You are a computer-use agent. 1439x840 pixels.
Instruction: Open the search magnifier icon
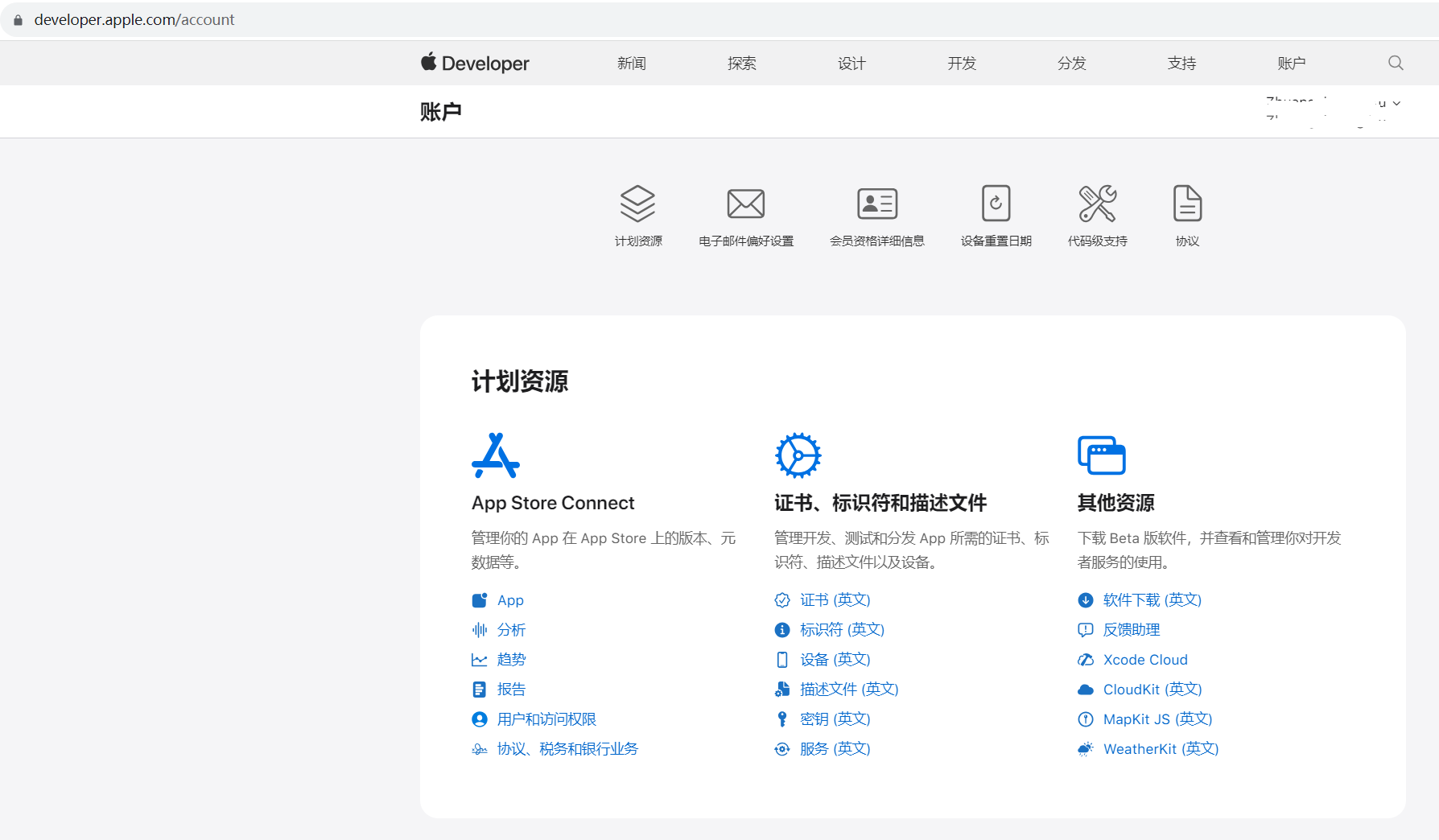pyautogui.click(x=1396, y=63)
